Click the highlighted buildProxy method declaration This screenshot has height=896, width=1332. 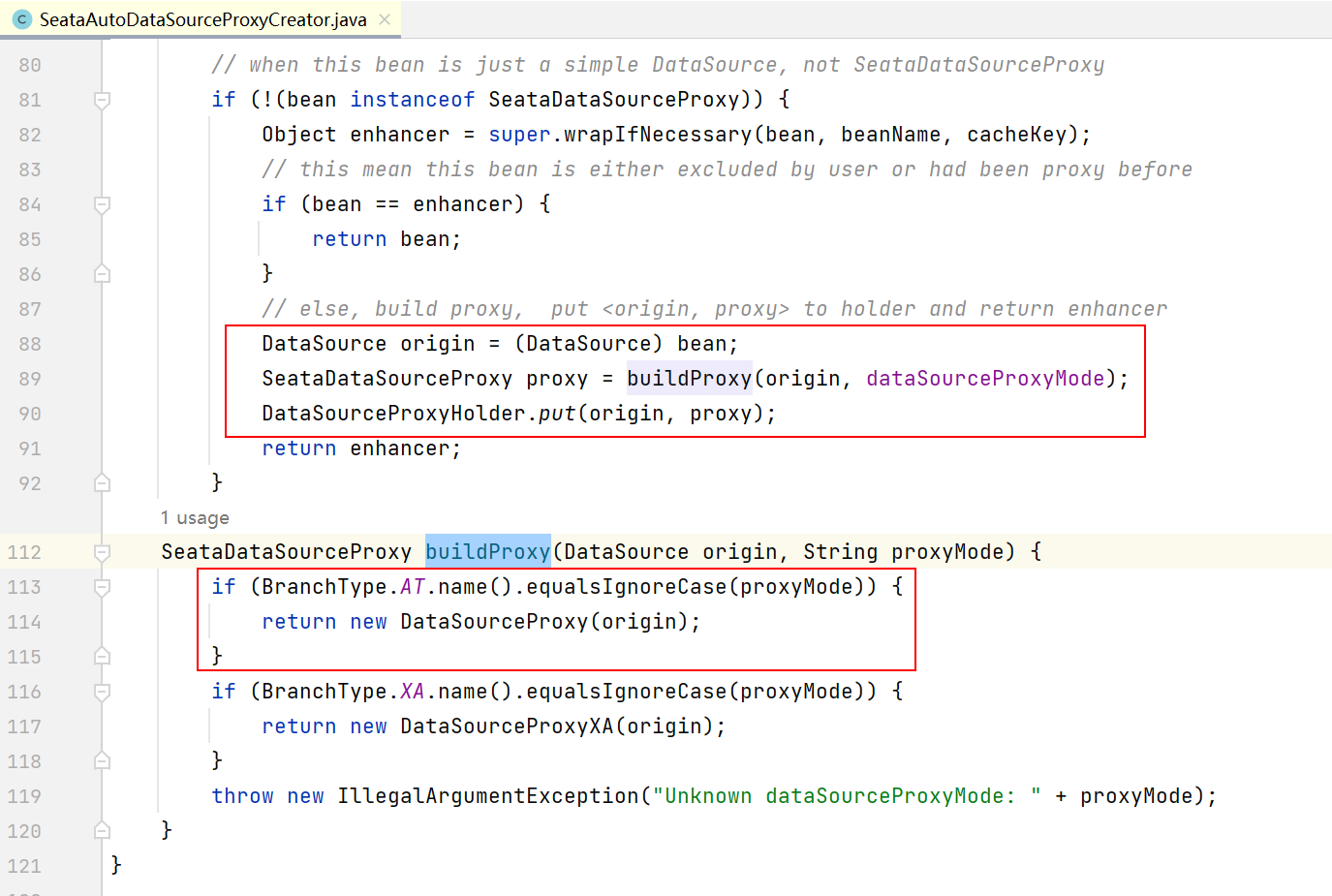488,552
